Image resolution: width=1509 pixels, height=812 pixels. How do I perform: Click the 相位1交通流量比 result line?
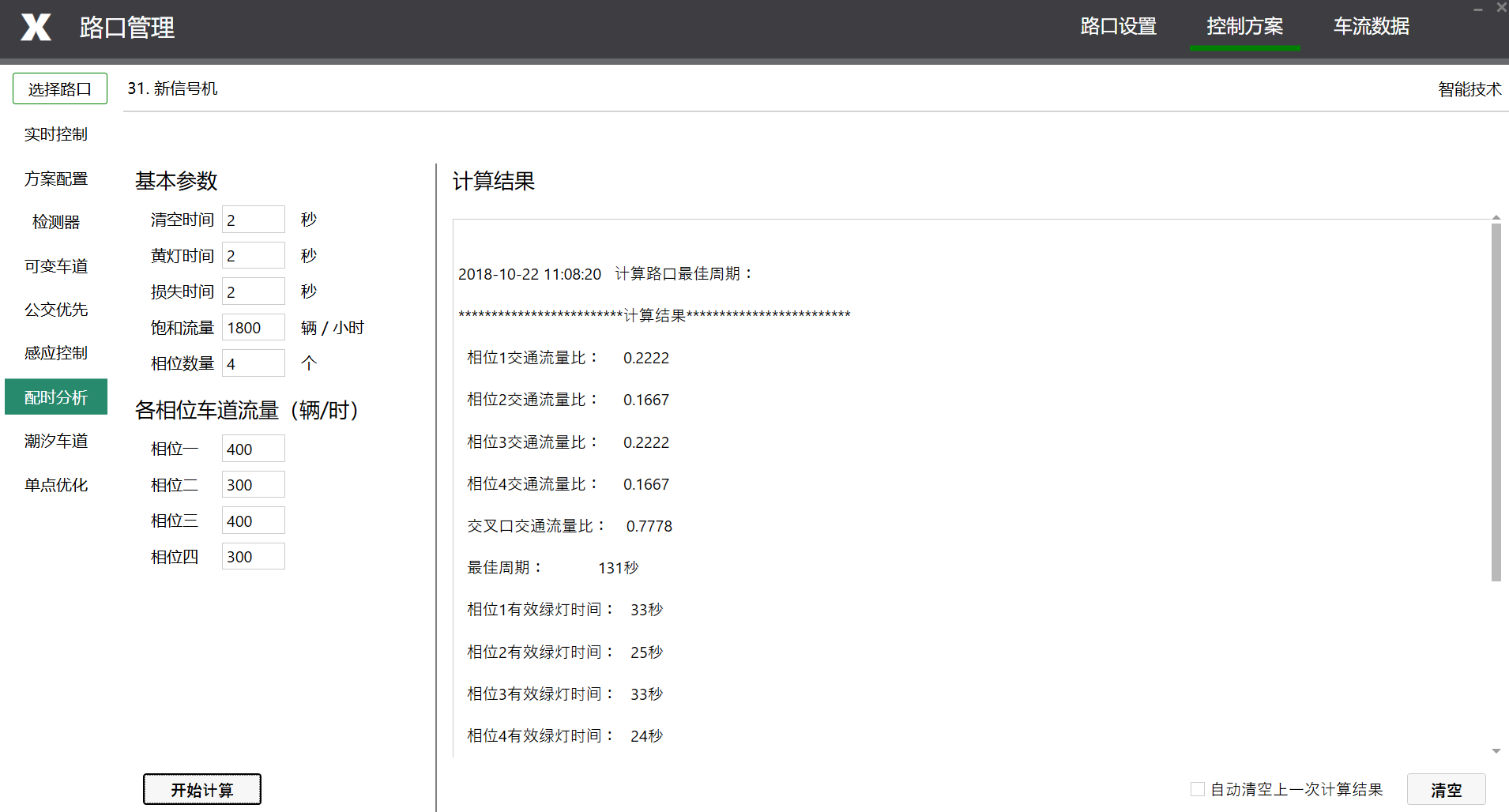(x=568, y=358)
